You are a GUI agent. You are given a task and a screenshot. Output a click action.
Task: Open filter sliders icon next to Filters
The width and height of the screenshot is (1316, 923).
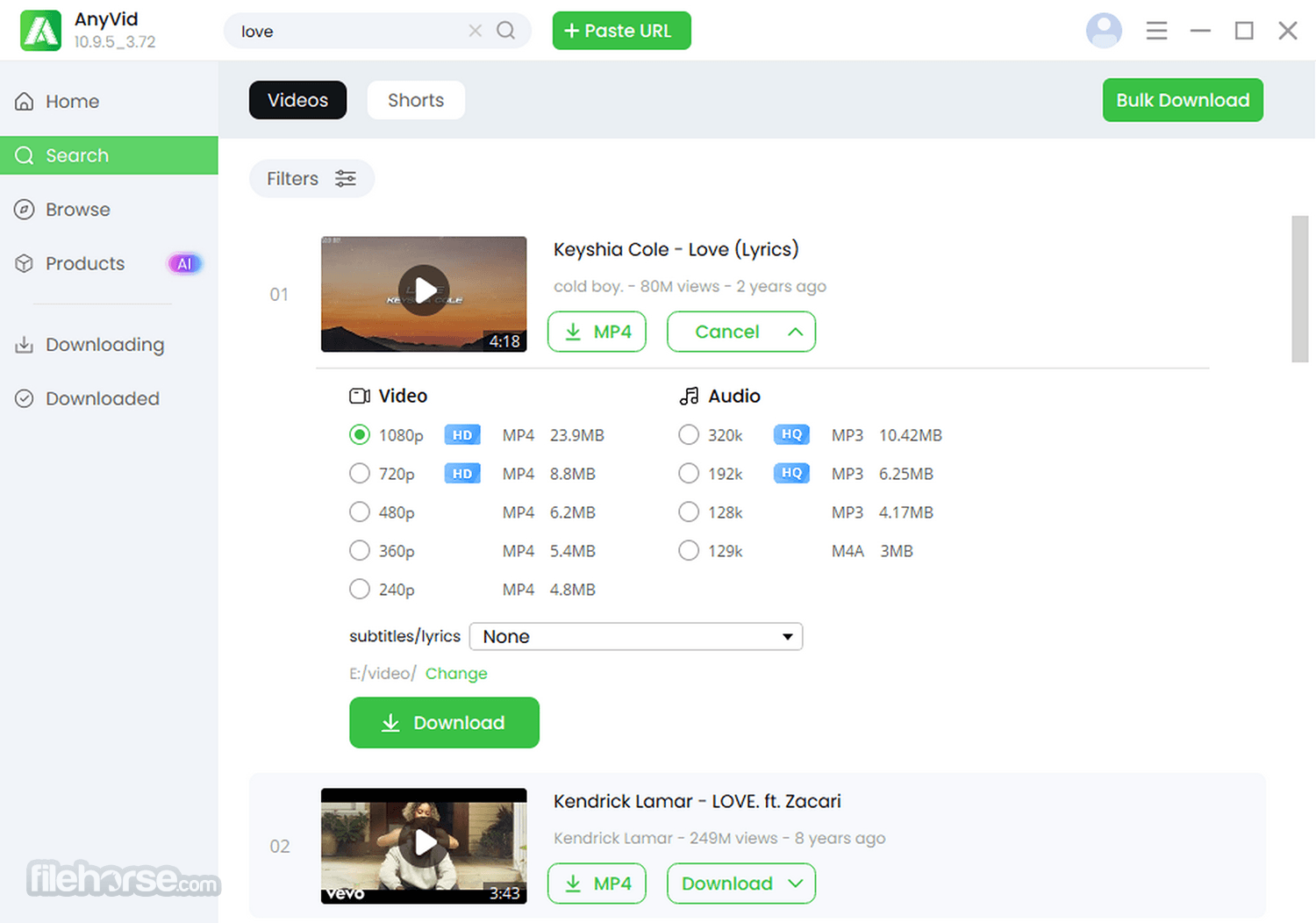click(x=346, y=178)
